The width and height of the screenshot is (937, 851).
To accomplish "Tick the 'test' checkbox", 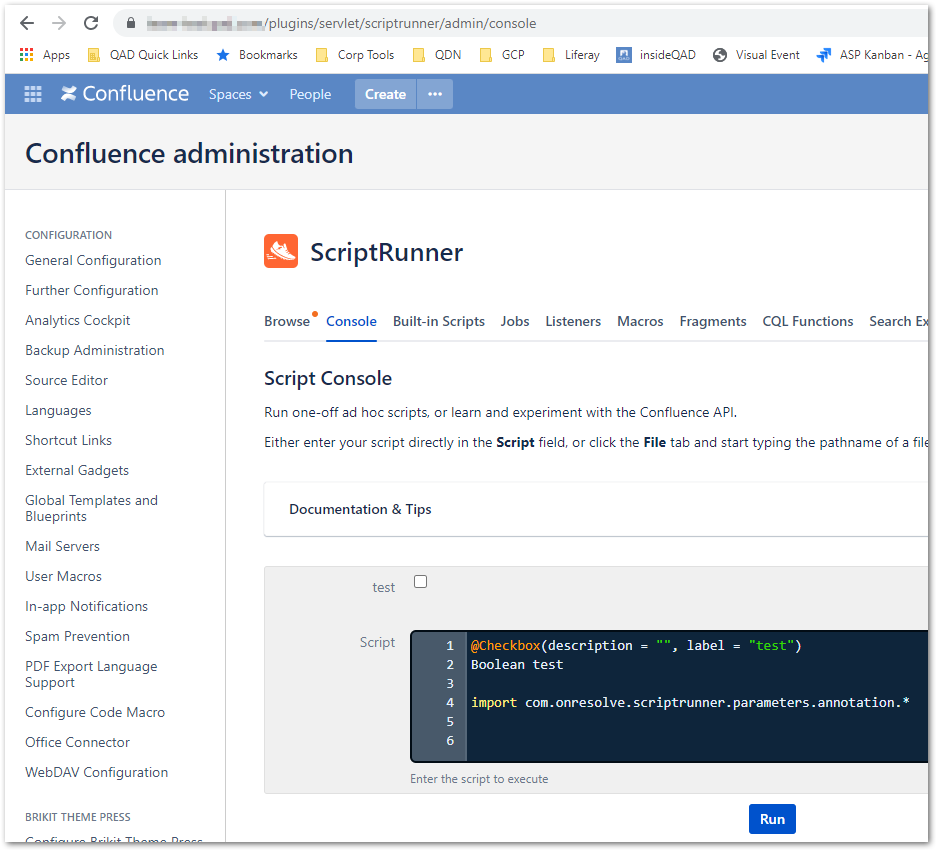I will [x=421, y=581].
